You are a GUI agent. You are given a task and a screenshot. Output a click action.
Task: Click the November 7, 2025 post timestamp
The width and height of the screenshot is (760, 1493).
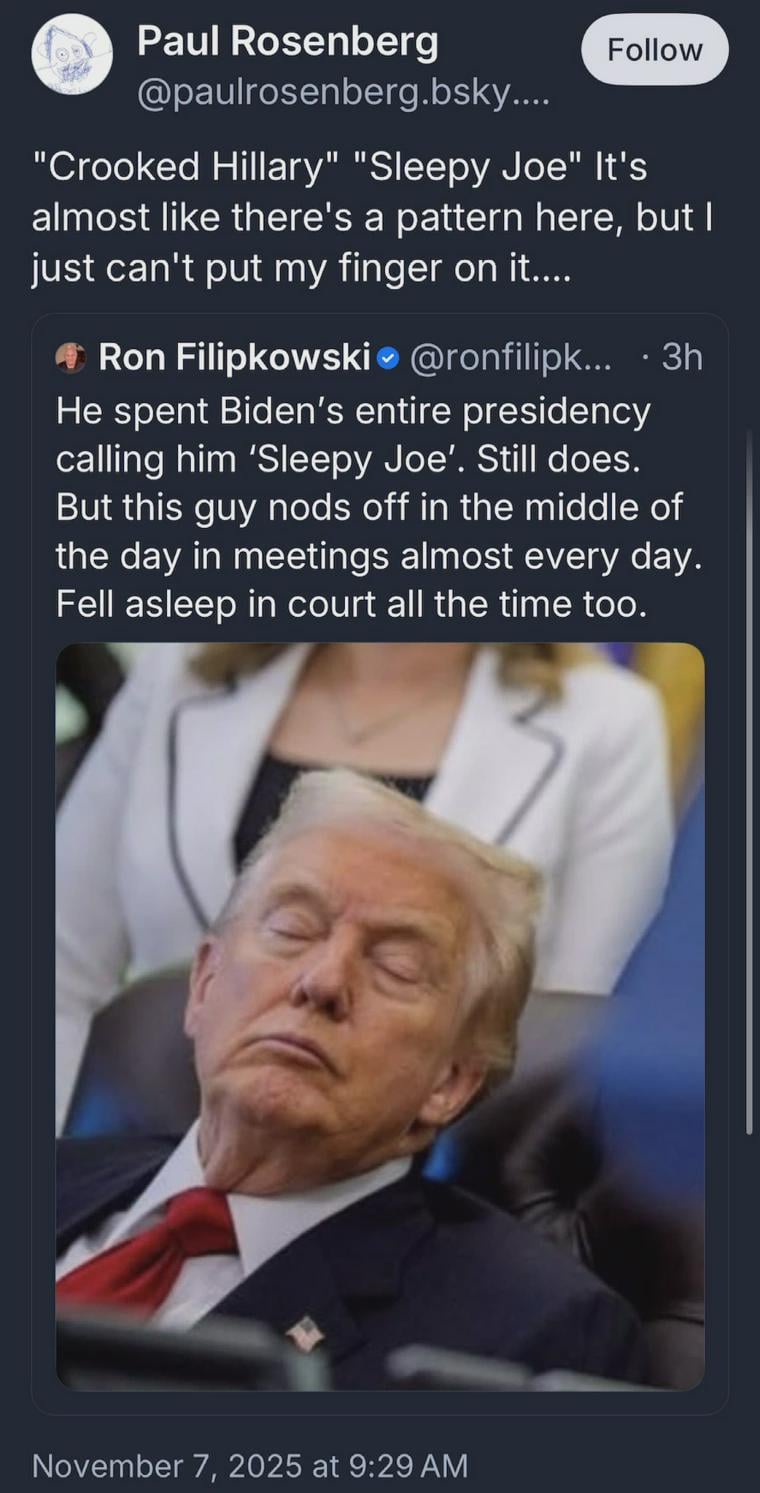click(250, 1466)
